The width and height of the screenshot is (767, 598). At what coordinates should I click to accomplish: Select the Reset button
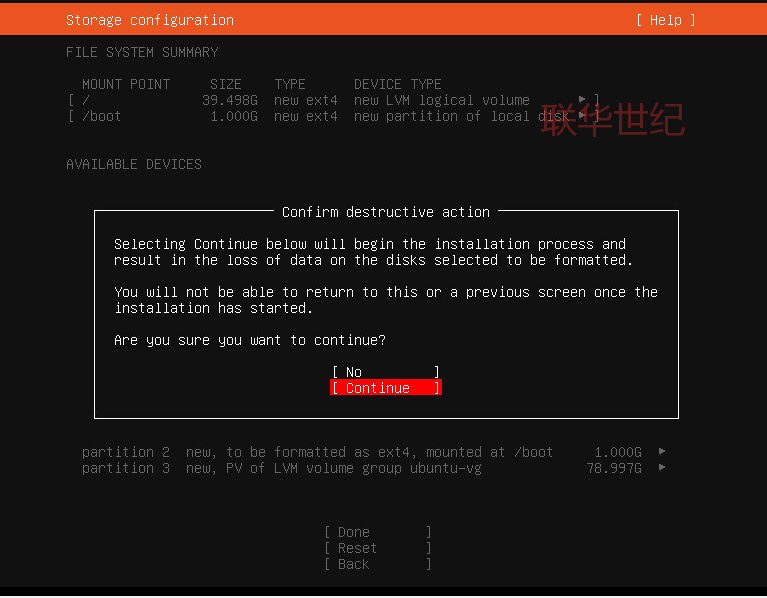pos(378,548)
